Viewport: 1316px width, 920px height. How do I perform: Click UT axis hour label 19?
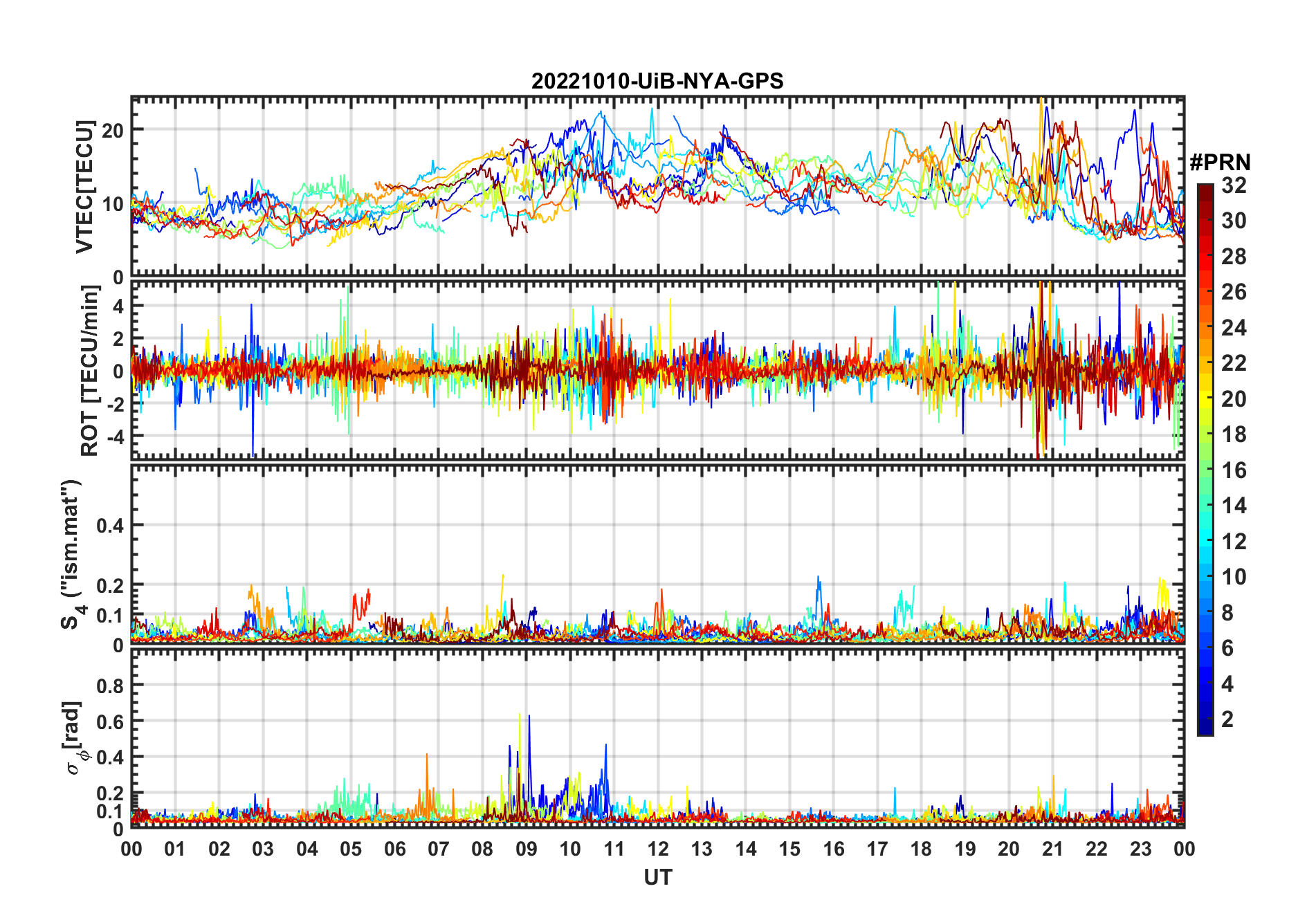pos(965,849)
